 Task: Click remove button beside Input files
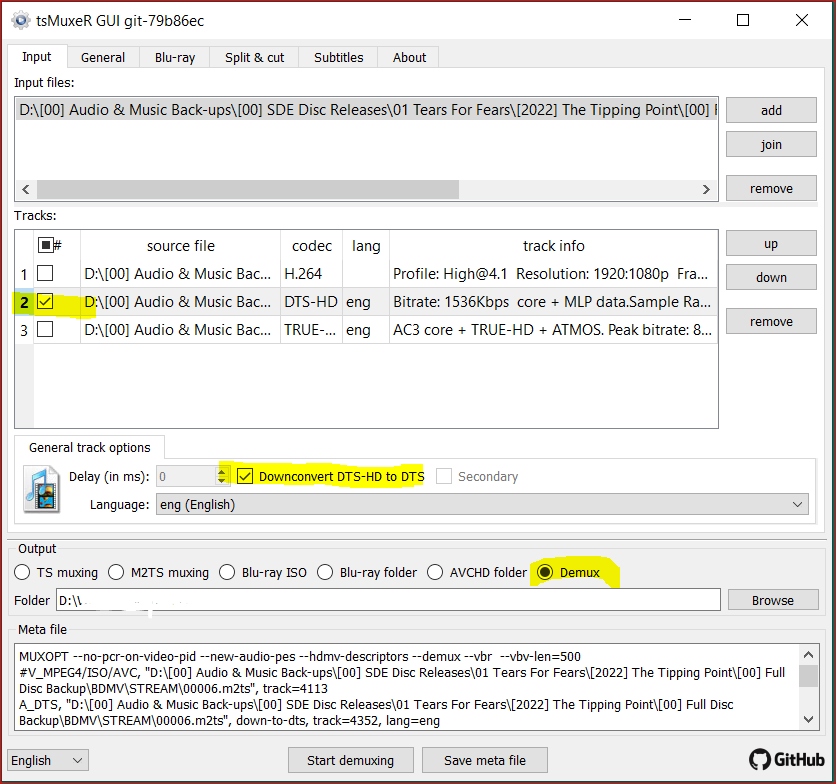click(771, 188)
